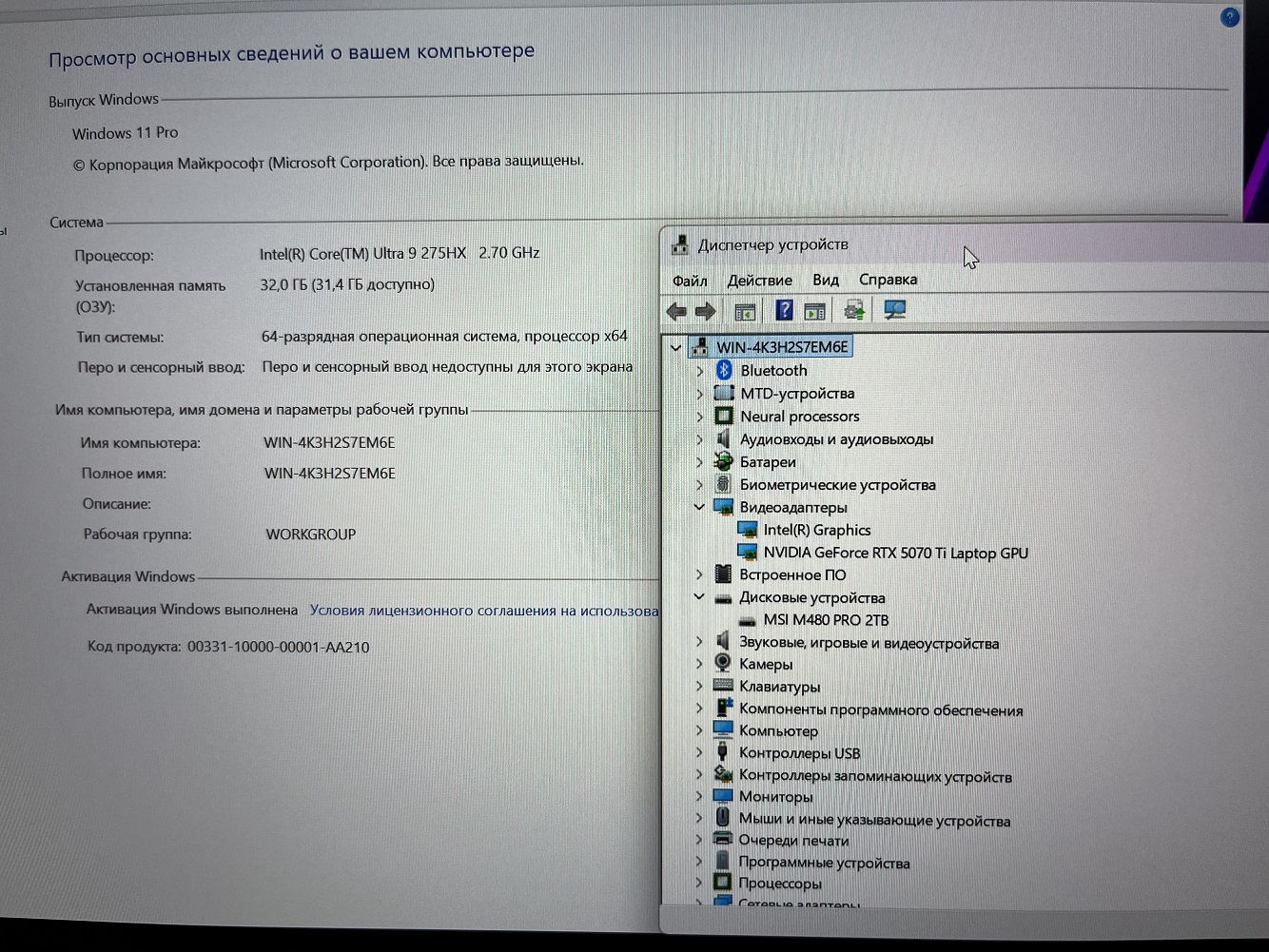
Task: Select the Мониторы screen icon
Action: pos(723,796)
